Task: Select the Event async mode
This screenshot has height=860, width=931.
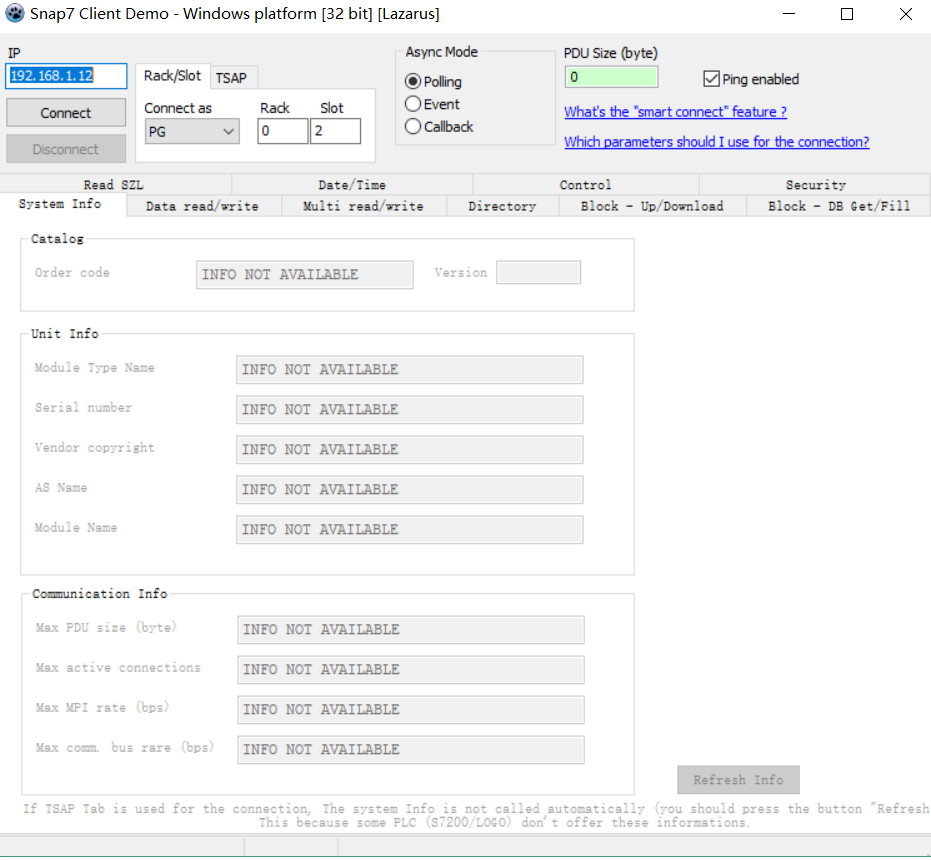Action: coord(432,104)
